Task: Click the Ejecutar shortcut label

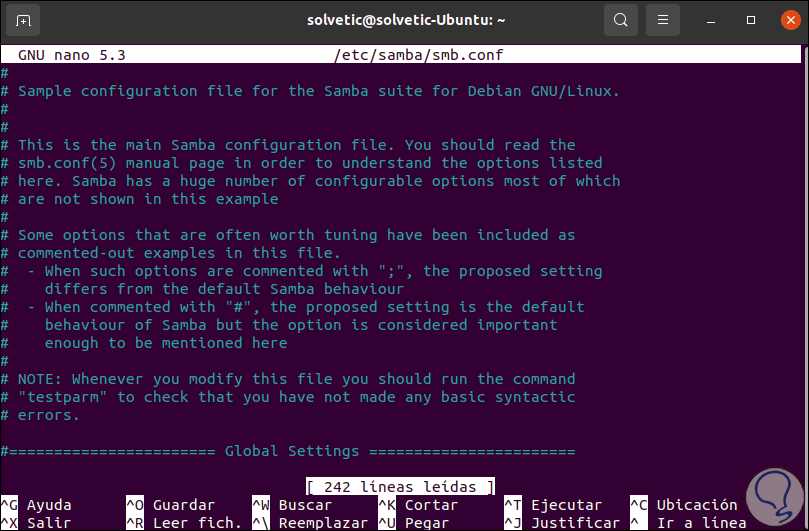Action: click(x=566, y=505)
